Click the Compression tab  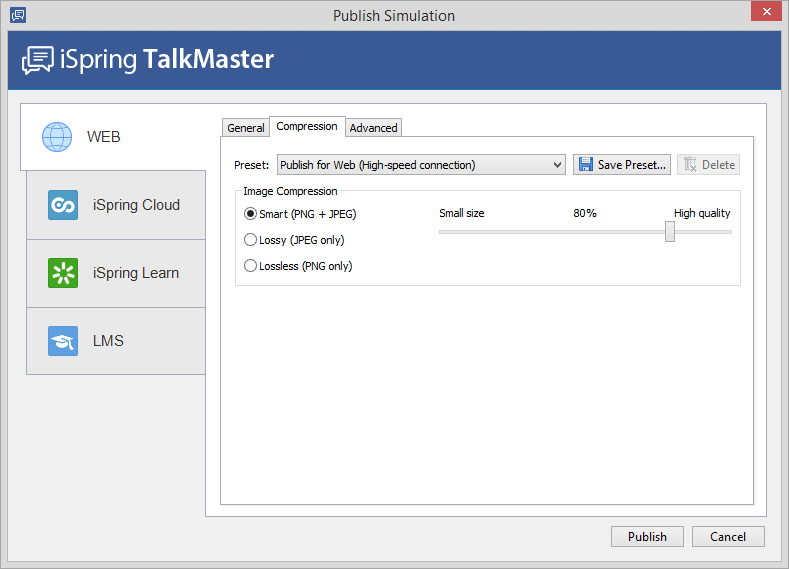click(x=307, y=127)
